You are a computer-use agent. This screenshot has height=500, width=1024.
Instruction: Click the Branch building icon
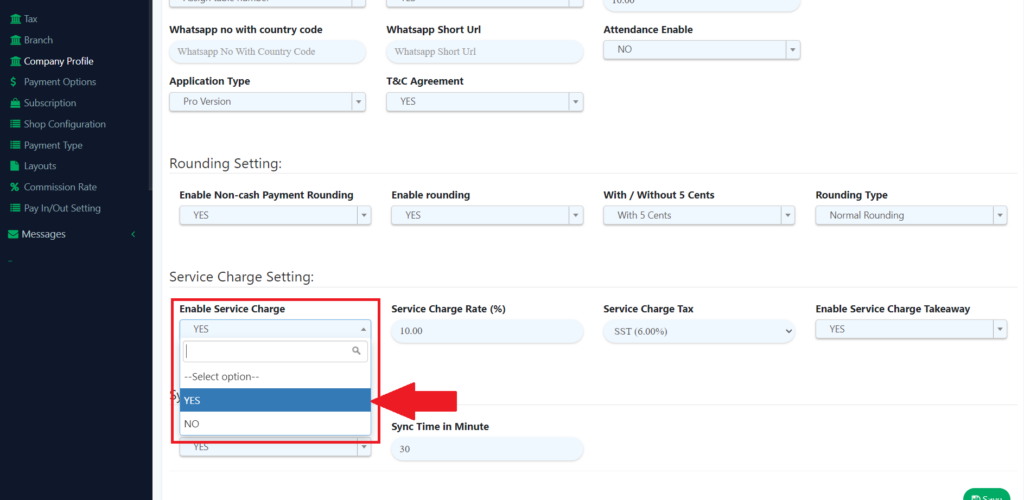click(15, 40)
